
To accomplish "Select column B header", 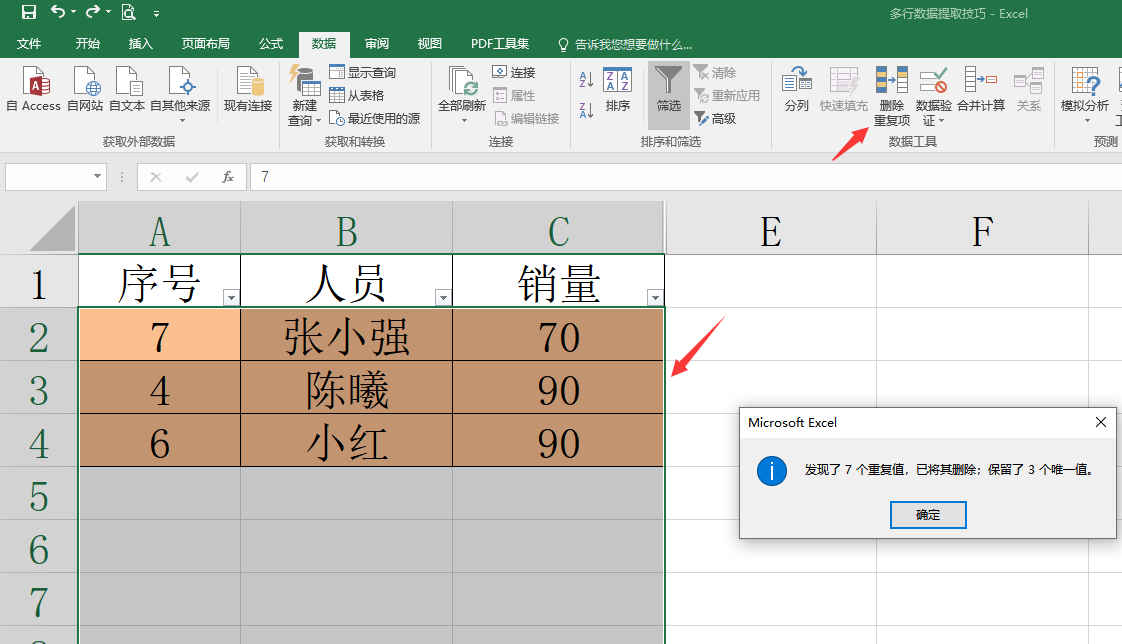I will pyautogui.click(x=346, y=228).
